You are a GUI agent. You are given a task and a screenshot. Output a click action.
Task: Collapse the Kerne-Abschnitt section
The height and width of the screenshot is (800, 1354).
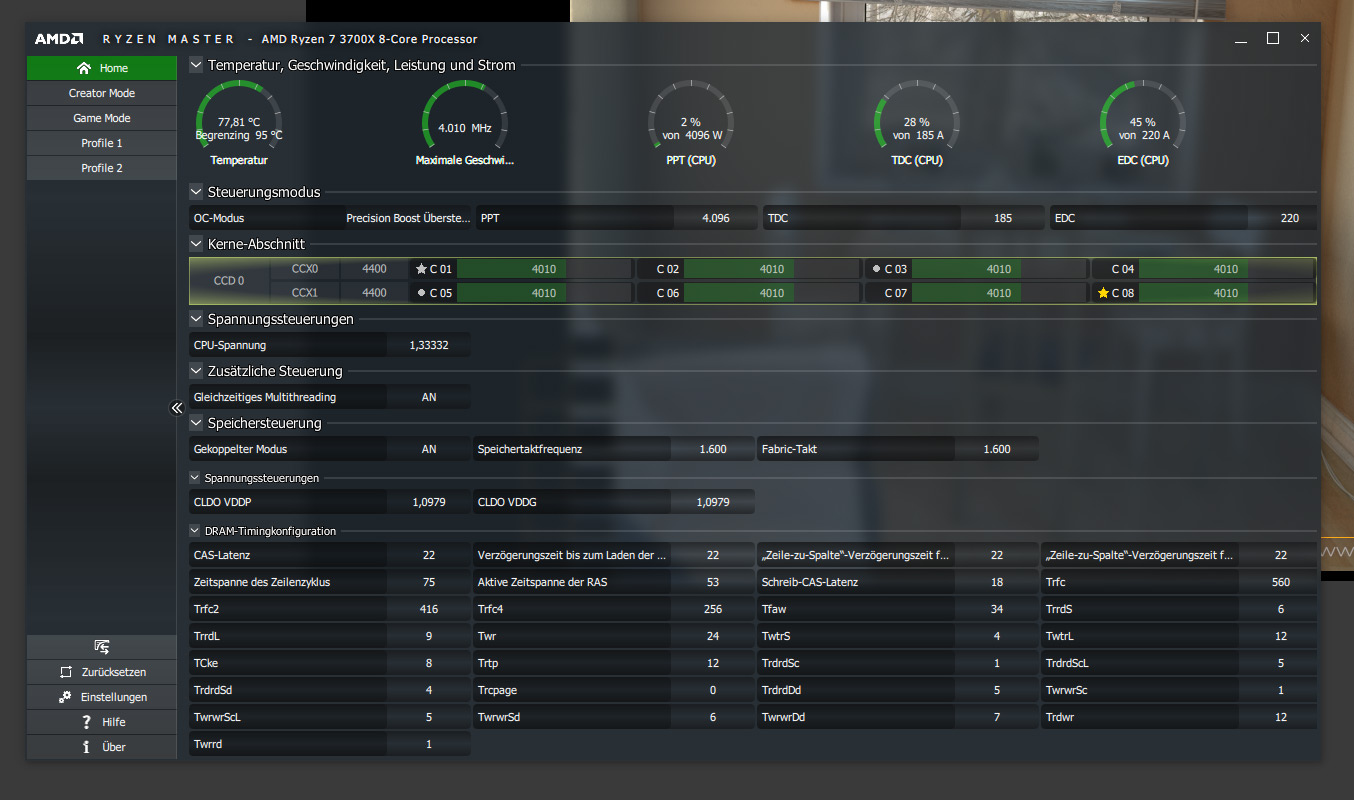point(196,243)
